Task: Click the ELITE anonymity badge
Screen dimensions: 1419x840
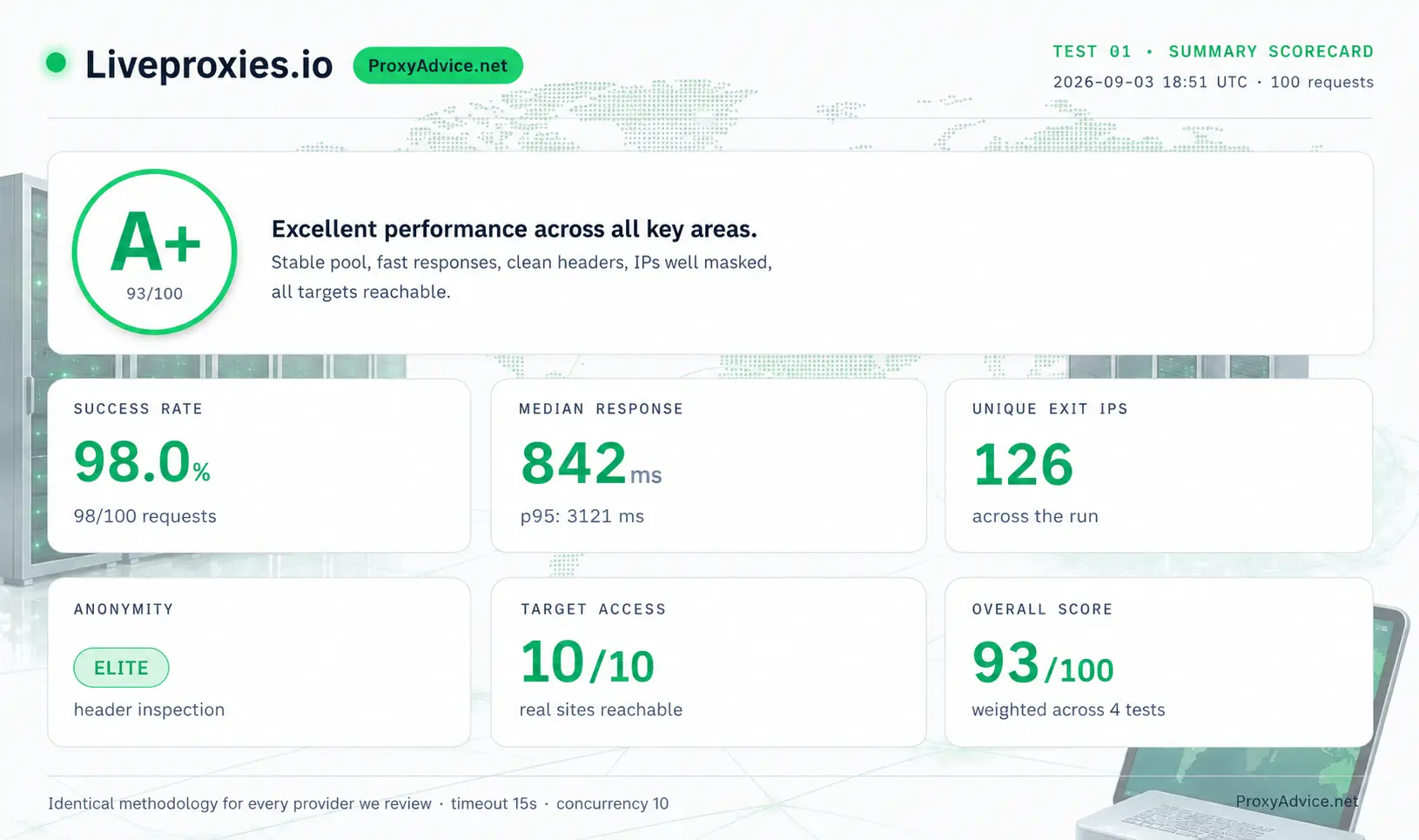Action: (121, 668)
